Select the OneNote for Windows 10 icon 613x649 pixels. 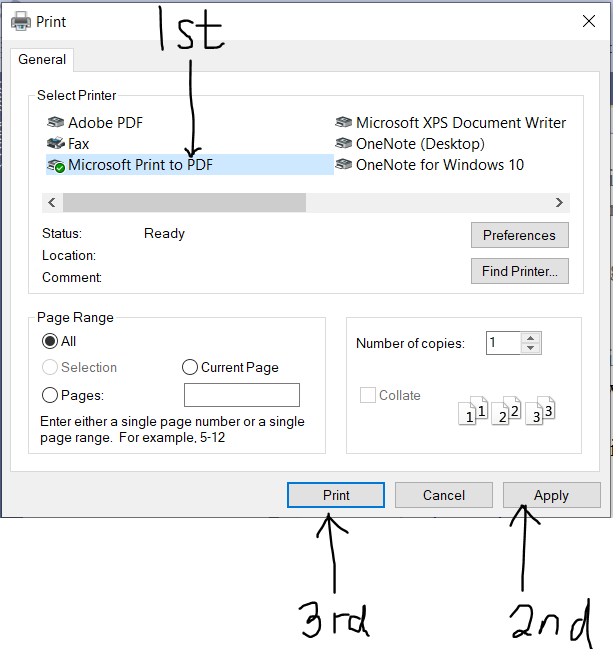pyautogui.click(x=344, y=164)
